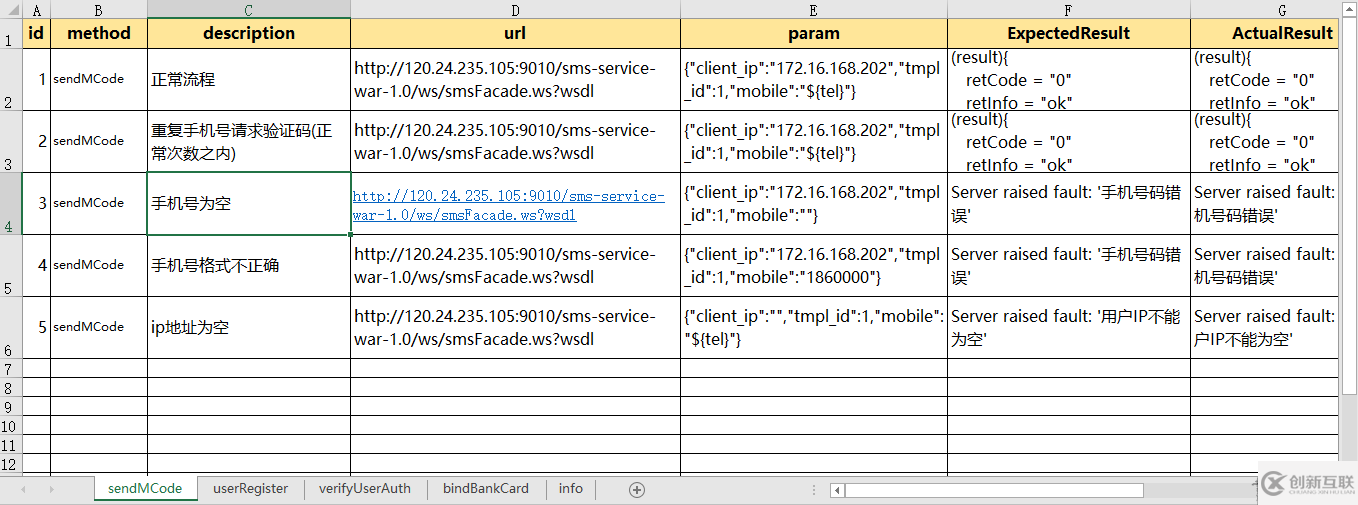The width and height of the screenshot is (1358, 505).
Task: Click the next sheet navigation arrow
Action: point(52,490)
